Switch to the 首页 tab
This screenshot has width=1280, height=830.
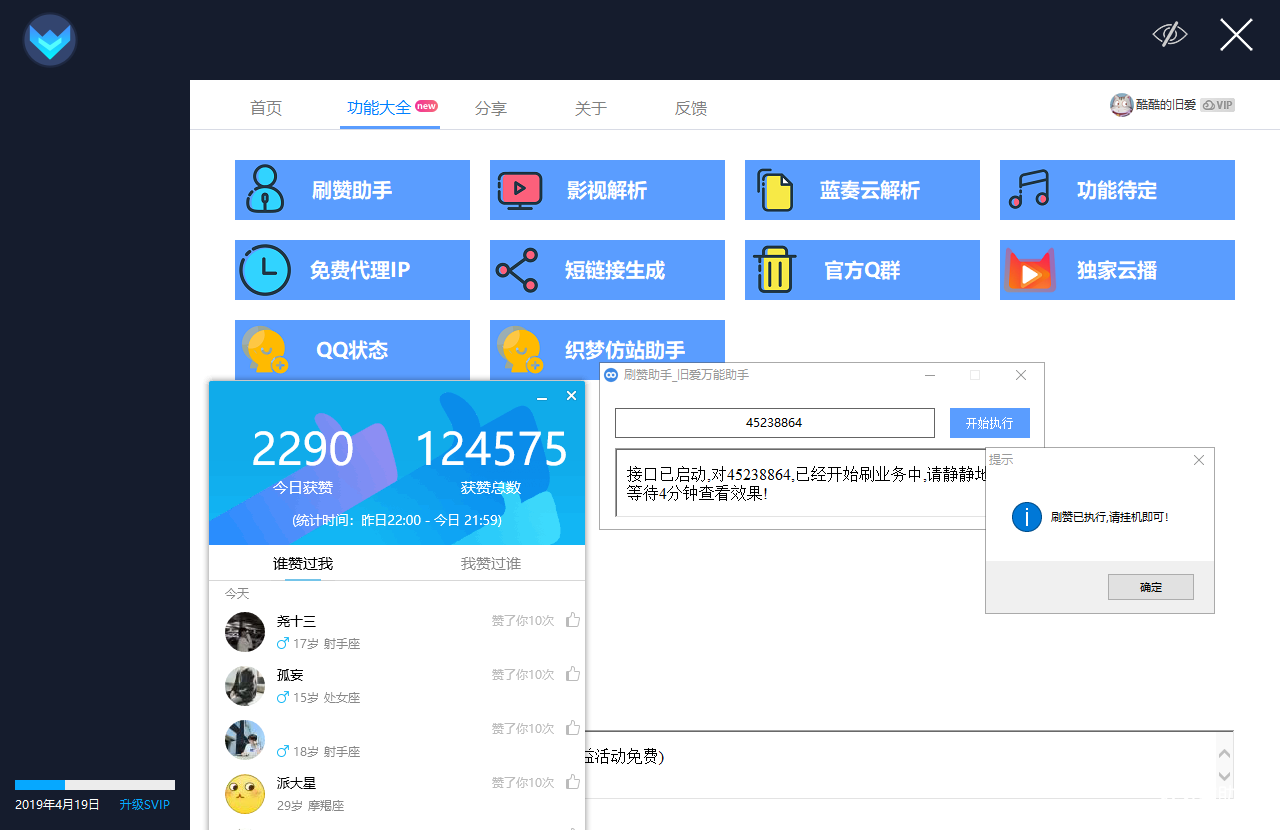click(x=266, y=108)
